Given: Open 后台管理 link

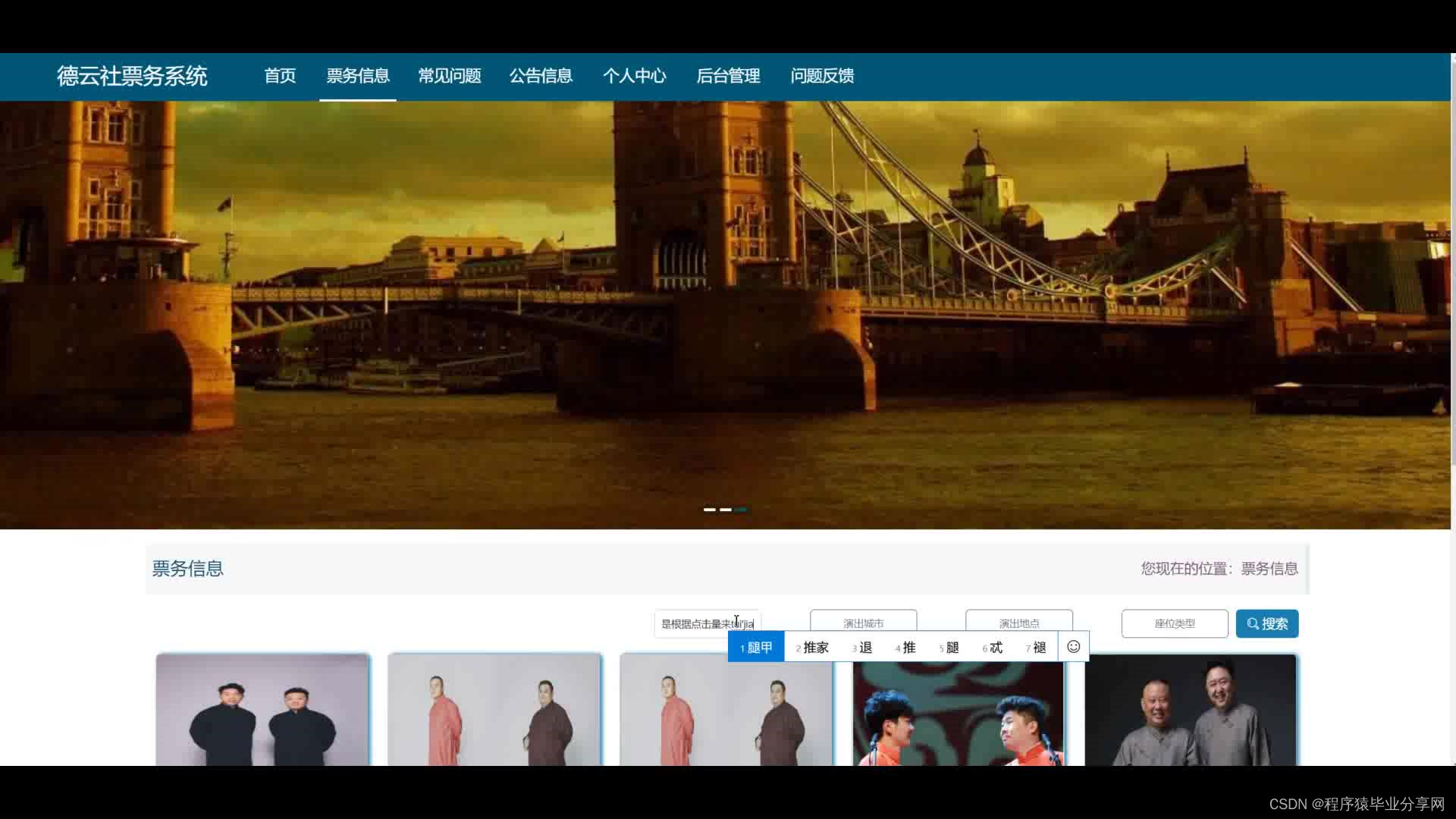Looking at the screenshot, I should (x=728, y=76).
